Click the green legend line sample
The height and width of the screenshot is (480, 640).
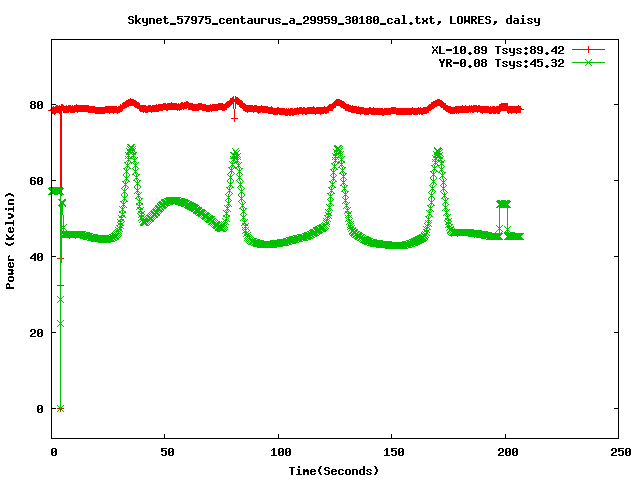(588, 62)
